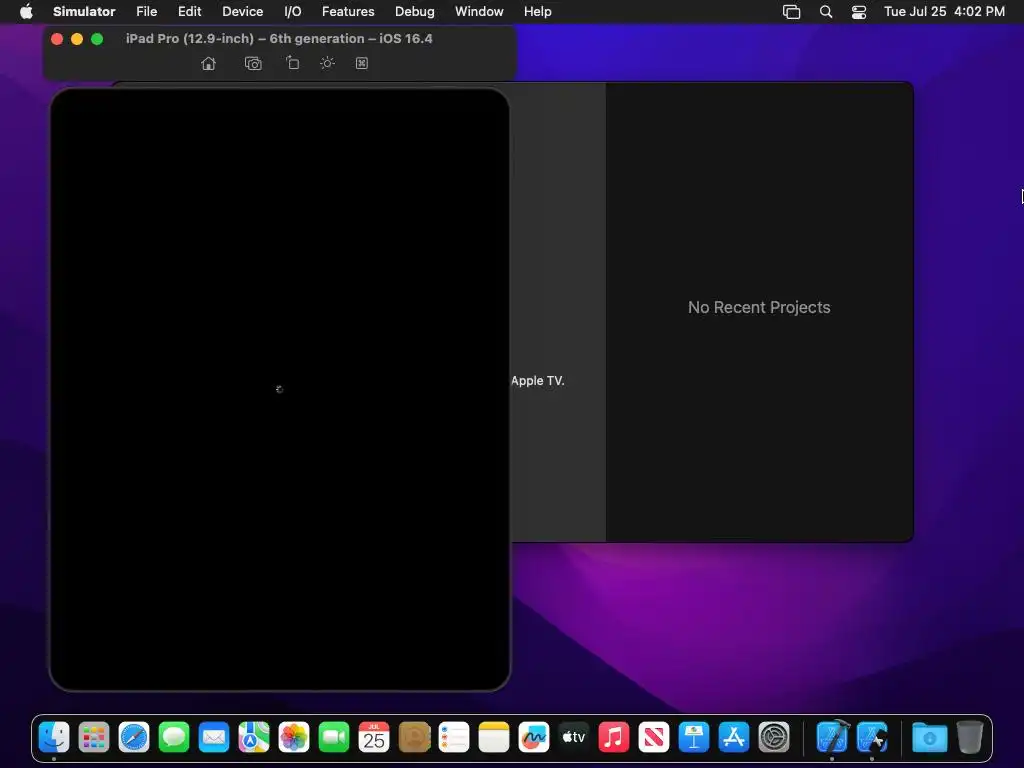Click the date and time in menu bar
This screenshot has width=1024, height=768.
[944, 11]
